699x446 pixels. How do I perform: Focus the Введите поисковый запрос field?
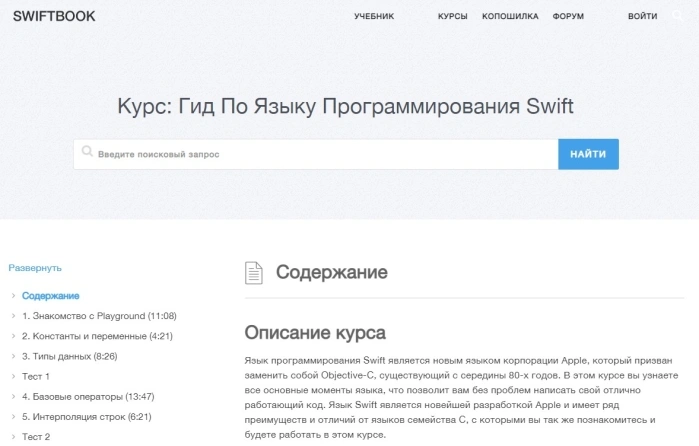(316, 154)
